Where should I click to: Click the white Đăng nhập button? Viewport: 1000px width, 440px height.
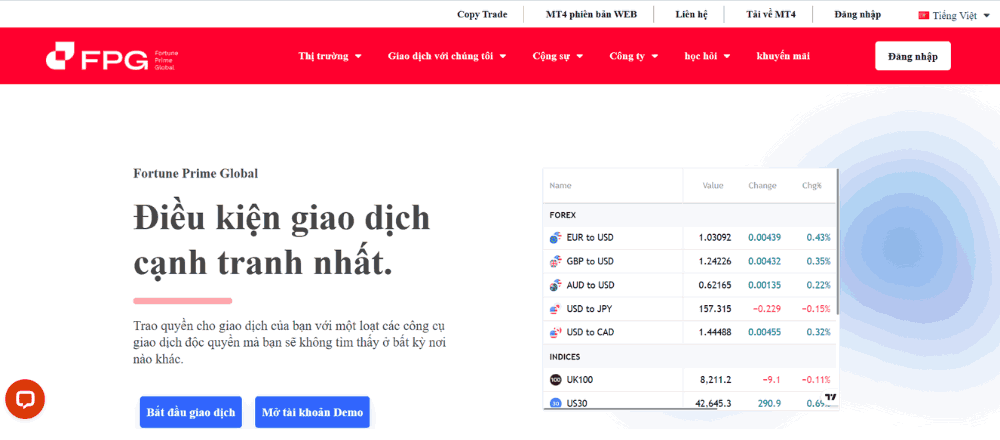click(912, 56)
